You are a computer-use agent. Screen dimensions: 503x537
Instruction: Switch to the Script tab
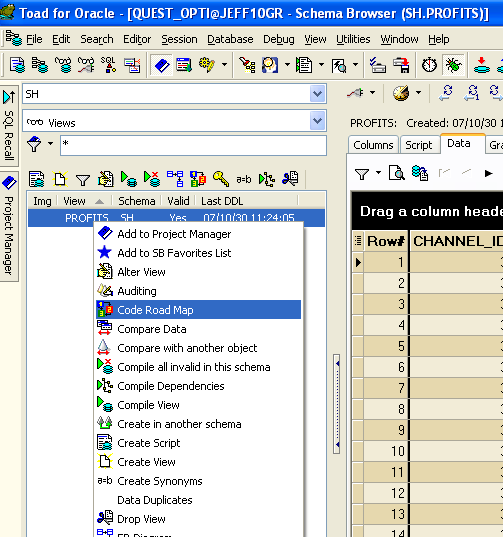coord(419,145)
